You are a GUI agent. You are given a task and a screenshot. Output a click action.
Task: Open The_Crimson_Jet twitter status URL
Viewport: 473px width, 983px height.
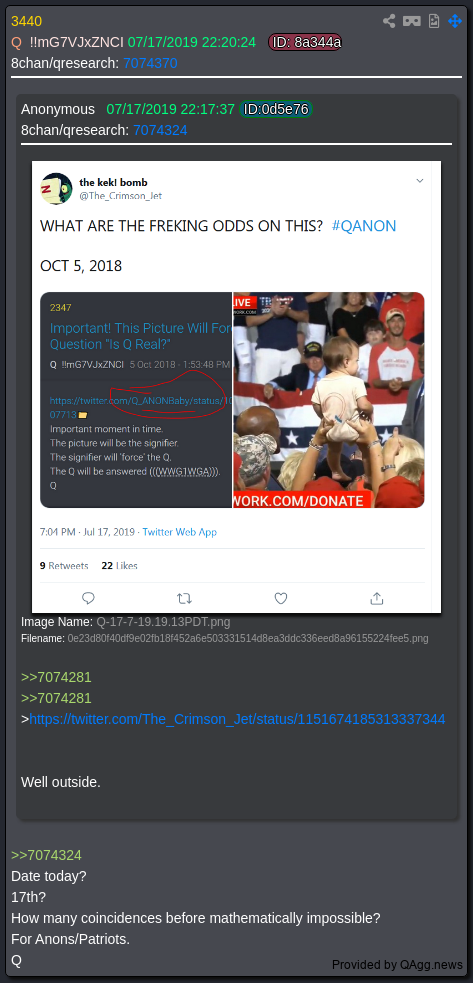coord(237,719)
